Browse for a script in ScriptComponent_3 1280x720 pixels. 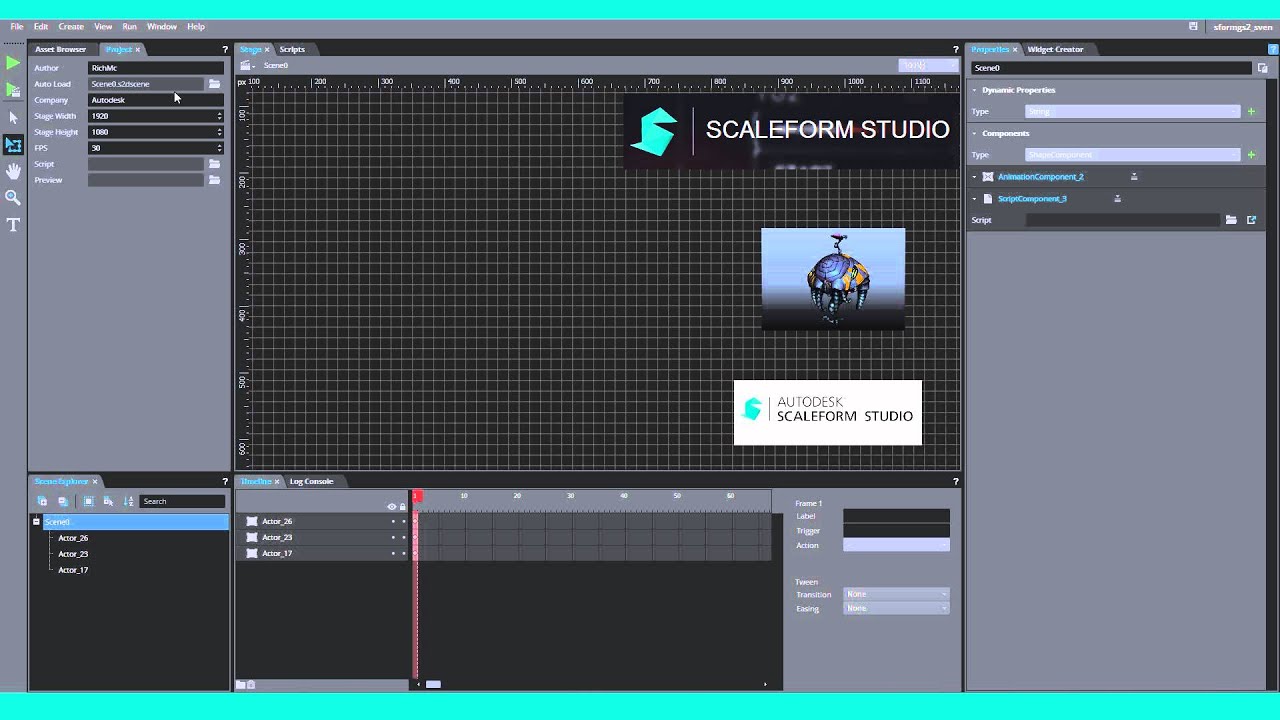(x=1231, y=220)
